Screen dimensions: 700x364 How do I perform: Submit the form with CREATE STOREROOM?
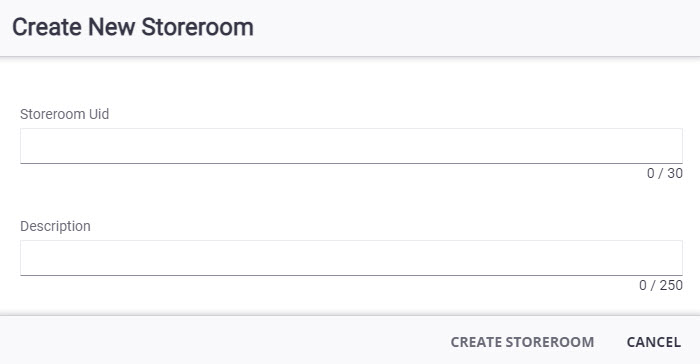tap(522, 342)
